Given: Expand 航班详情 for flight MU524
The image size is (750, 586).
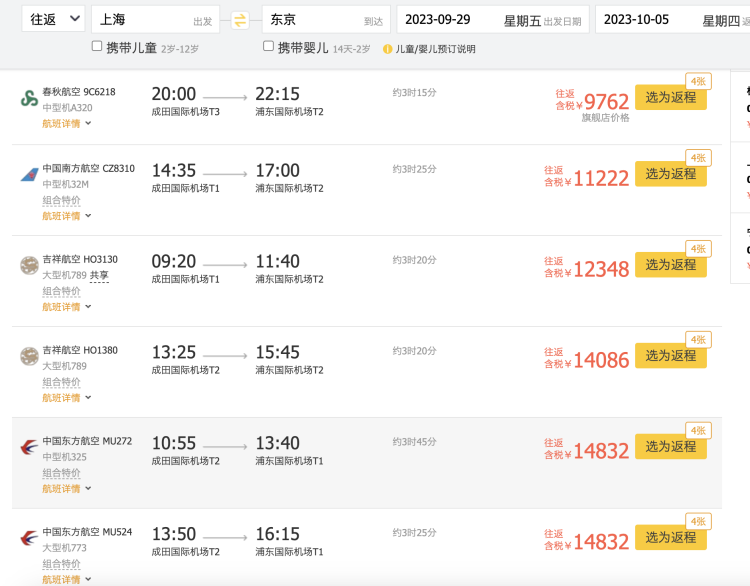Looking at the screenshot, I should pyautogui.click(x=66, y=579).
